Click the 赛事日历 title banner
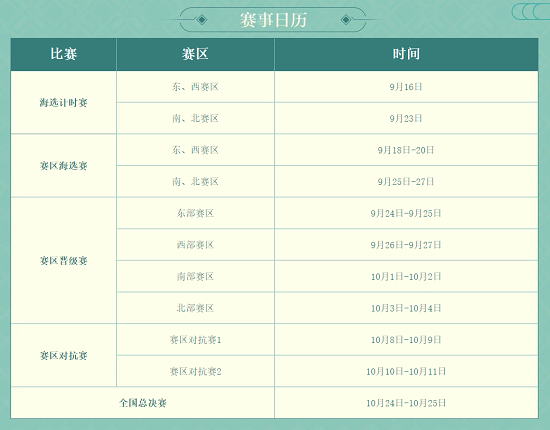This screenshot has height=430, width=550. 273,20
